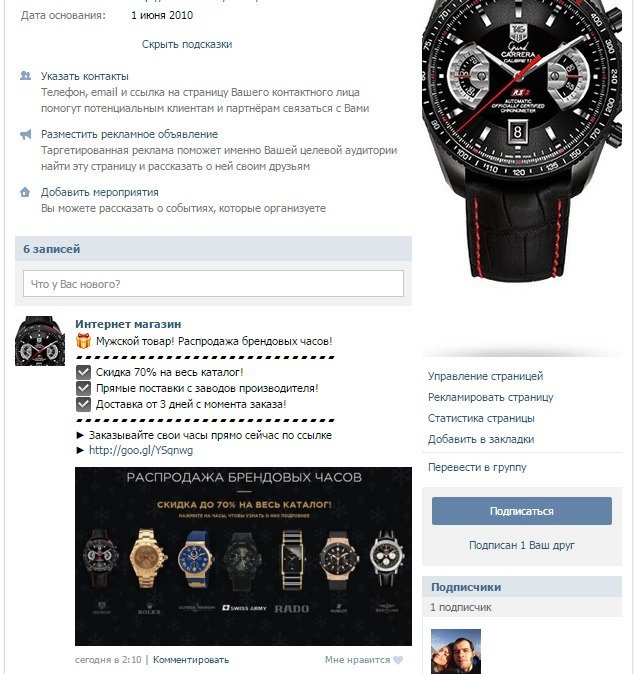Click the first checkmark emoji near Скидка 70%
Viewport: 634px width, 674px height.
(x=83, y=372)
